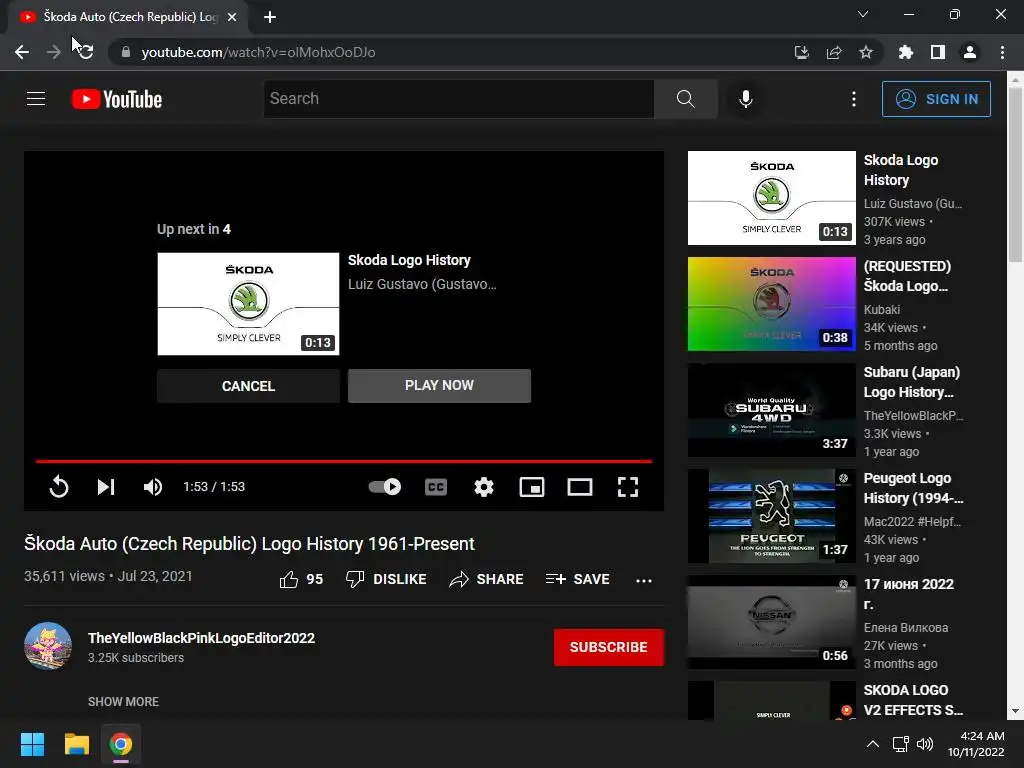Click the address bar URL

(x=258, y=52)
